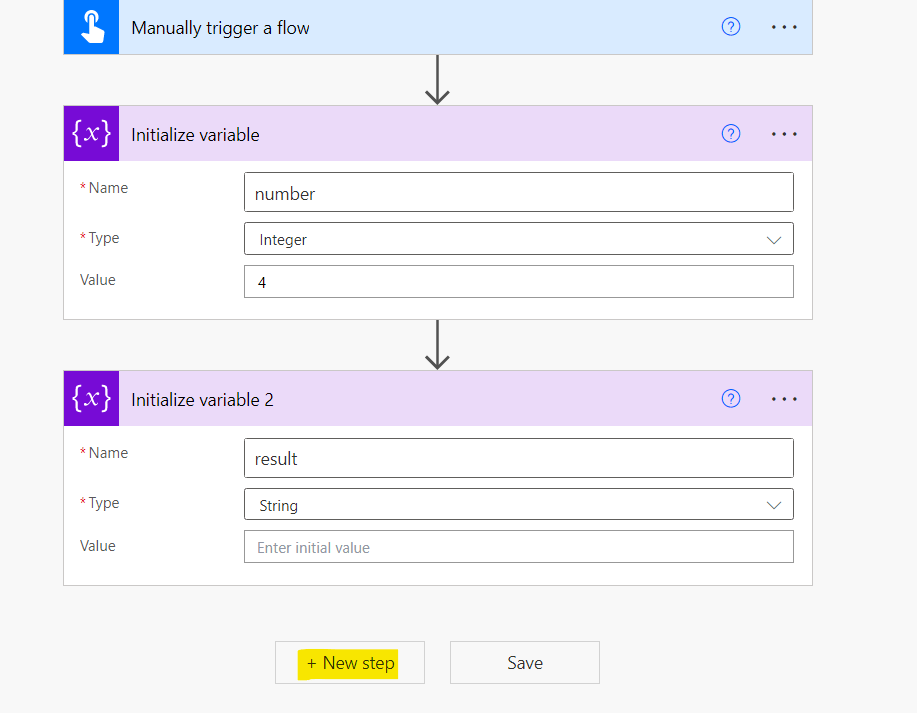This screenshot has width=917, height=713.
Task: Click the empty Enter initial value field
Action: click(519, 546)
